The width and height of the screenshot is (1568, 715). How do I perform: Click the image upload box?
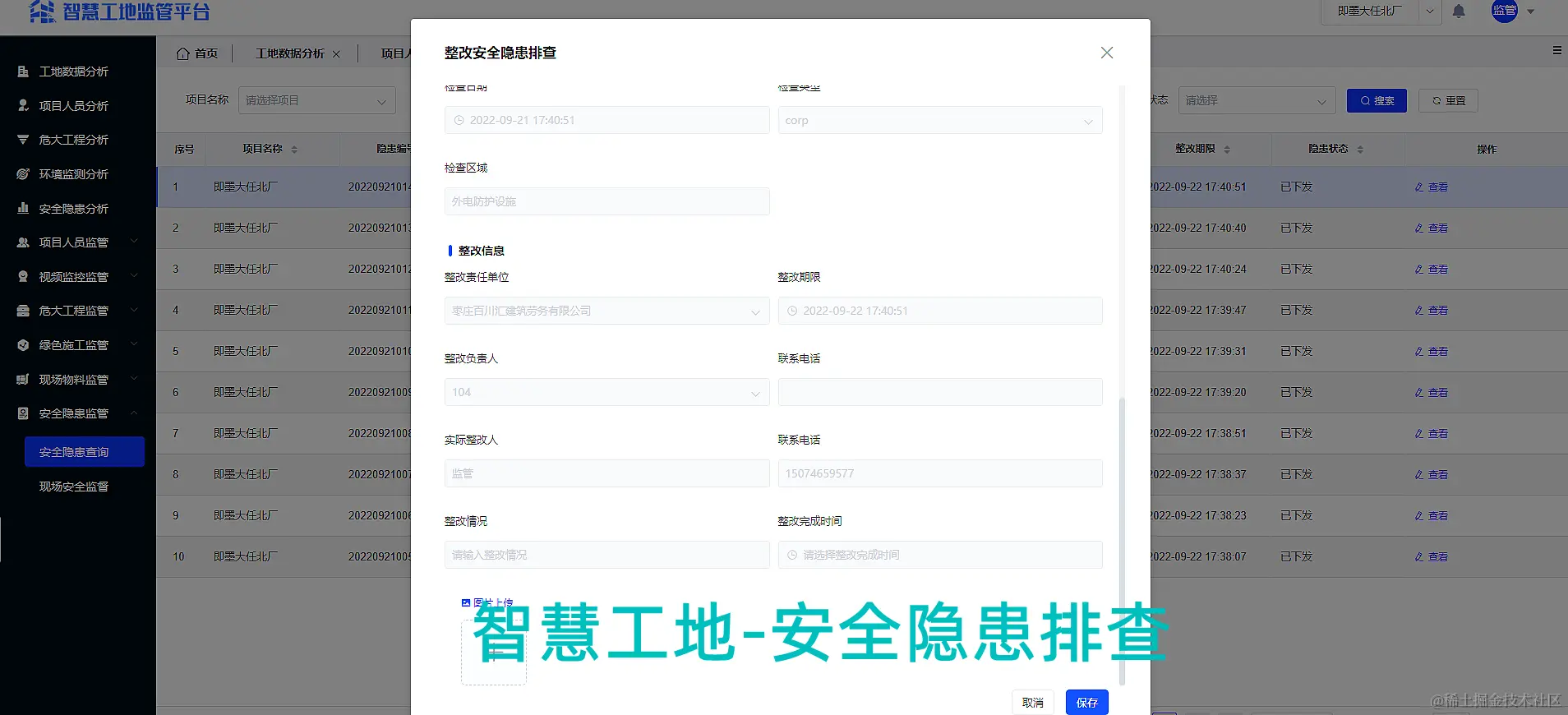tap(494, 653)
